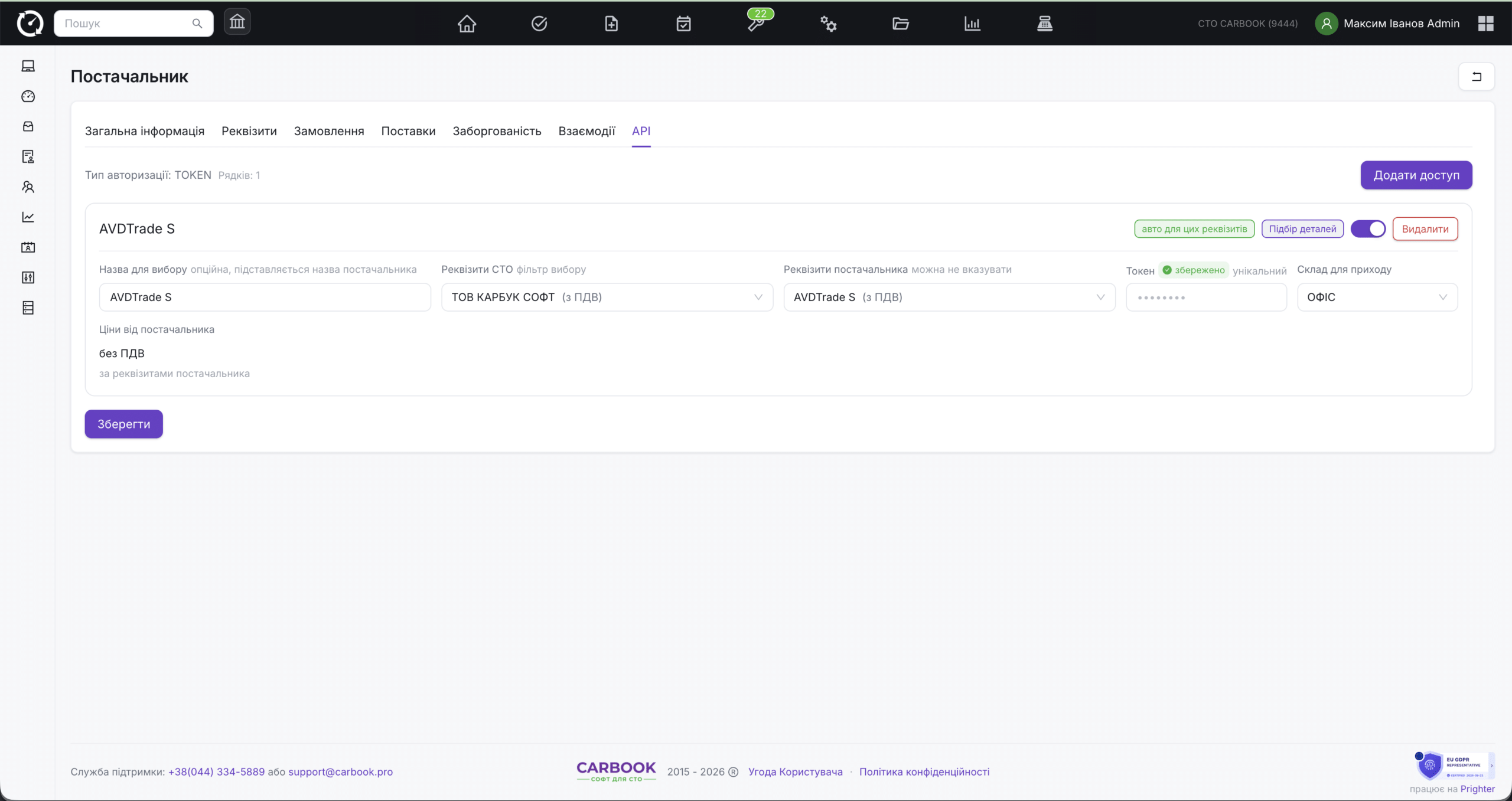Image resolution: width=1512 pixels, height=801 pixels.
Task: Open the laptop icon in sidebar
Action: (x=28, y=66)
